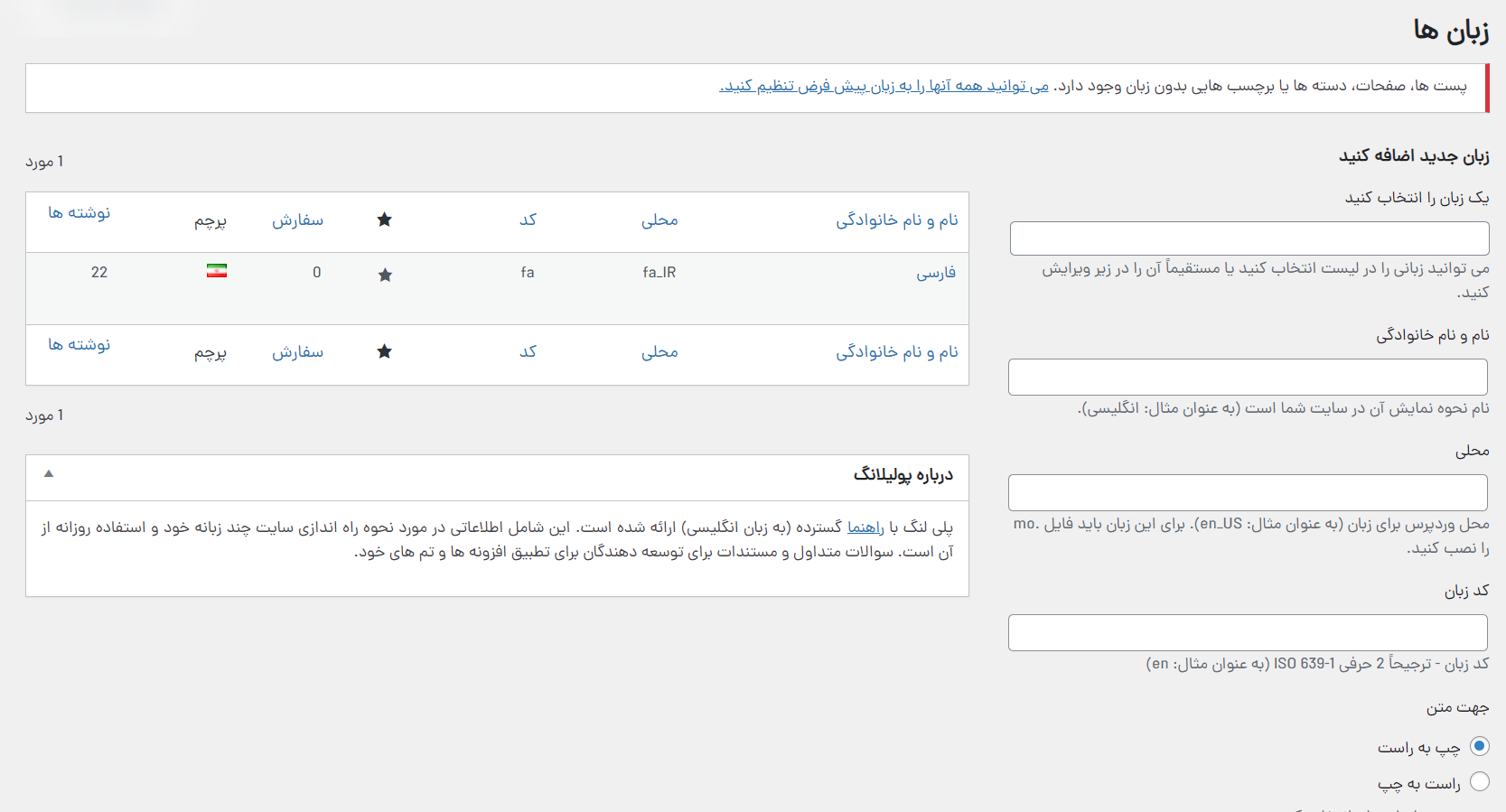Collapse the درباره پولیلانگ panel arrow
1506x812 pixels.
49,473
